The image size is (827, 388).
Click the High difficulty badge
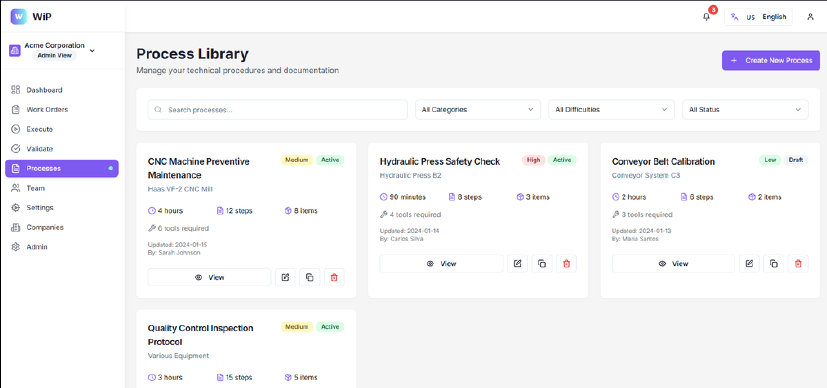point(533,160)
